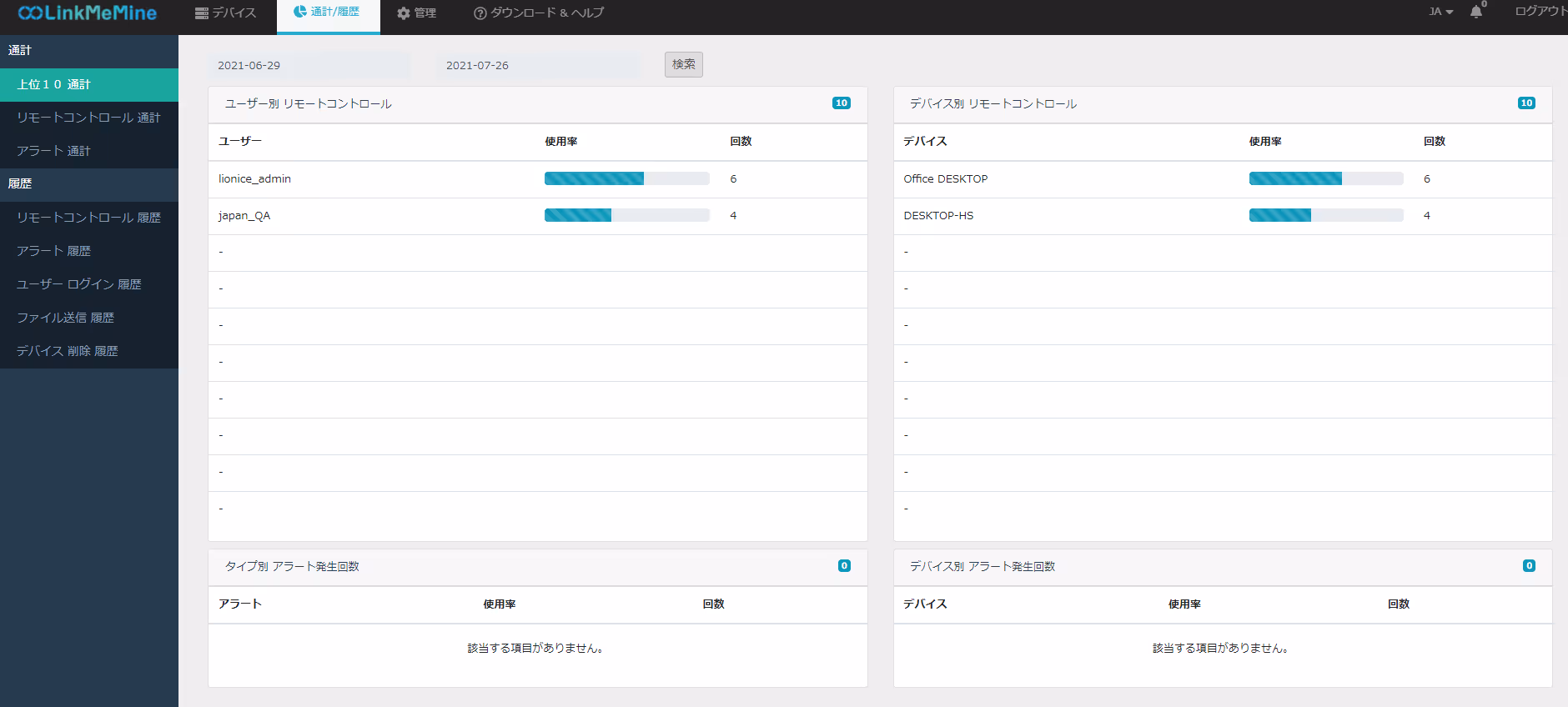Viewport: 1568px width, 707px height.
Task: Open リモートコントロール 通計 in sidebar
Action: point(89,118)
